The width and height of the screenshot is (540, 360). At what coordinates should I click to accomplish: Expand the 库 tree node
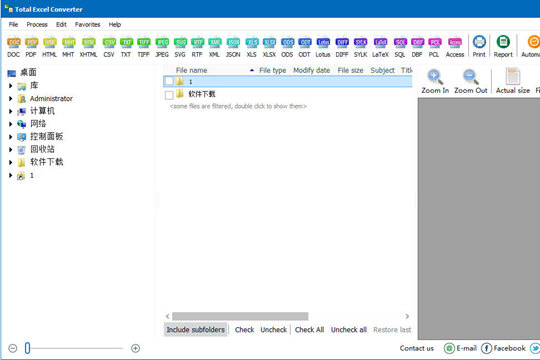click(x=10, y=86)
